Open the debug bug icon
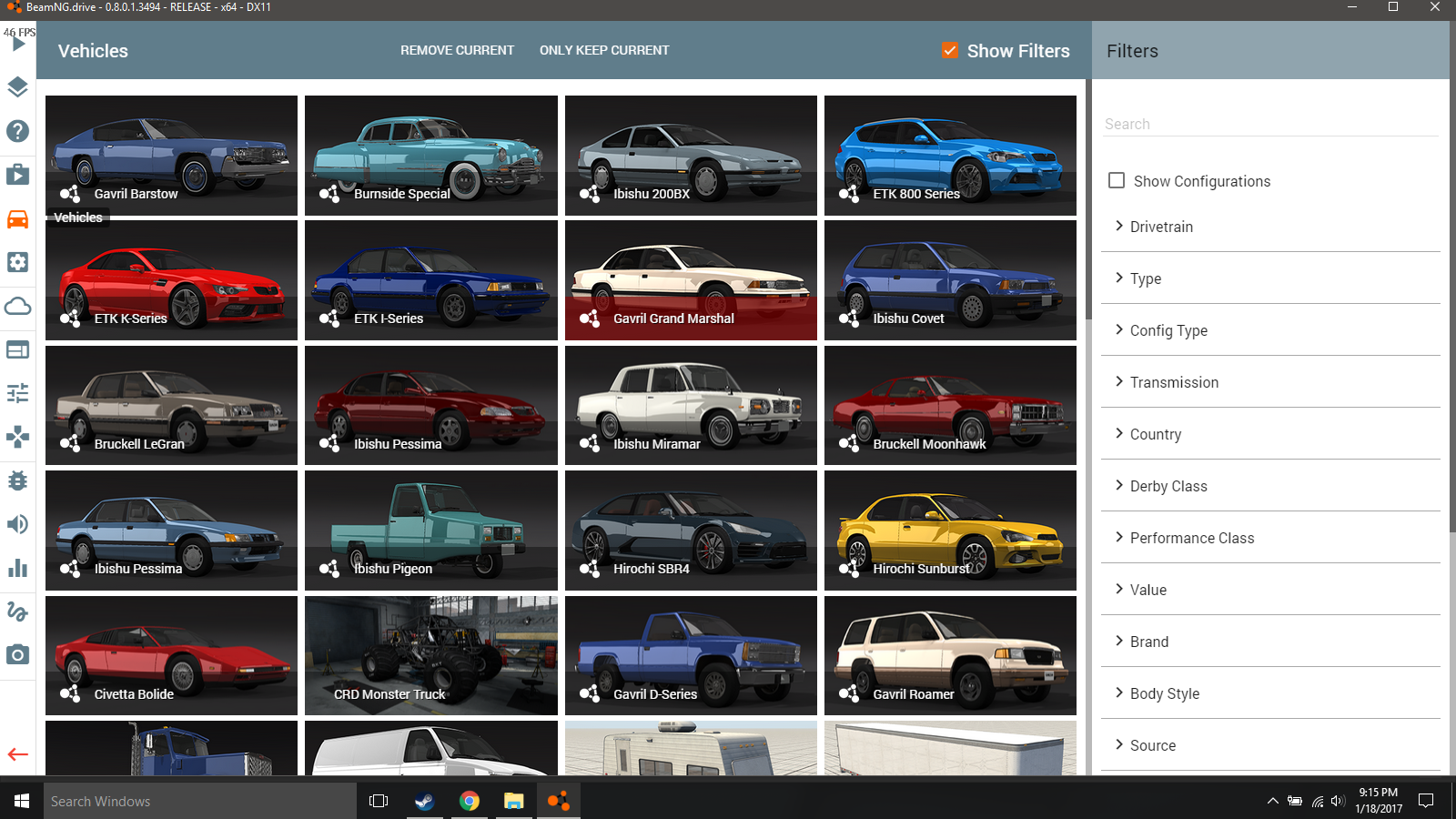This screenshot has height=819, width=1456. pyautogui.click(x=18, y=480)
